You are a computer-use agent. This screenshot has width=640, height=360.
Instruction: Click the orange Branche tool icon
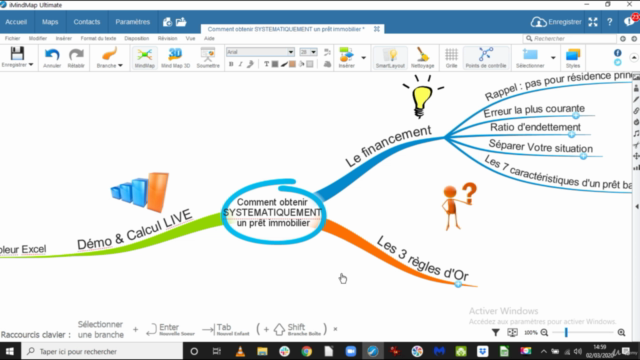point(109,53)
